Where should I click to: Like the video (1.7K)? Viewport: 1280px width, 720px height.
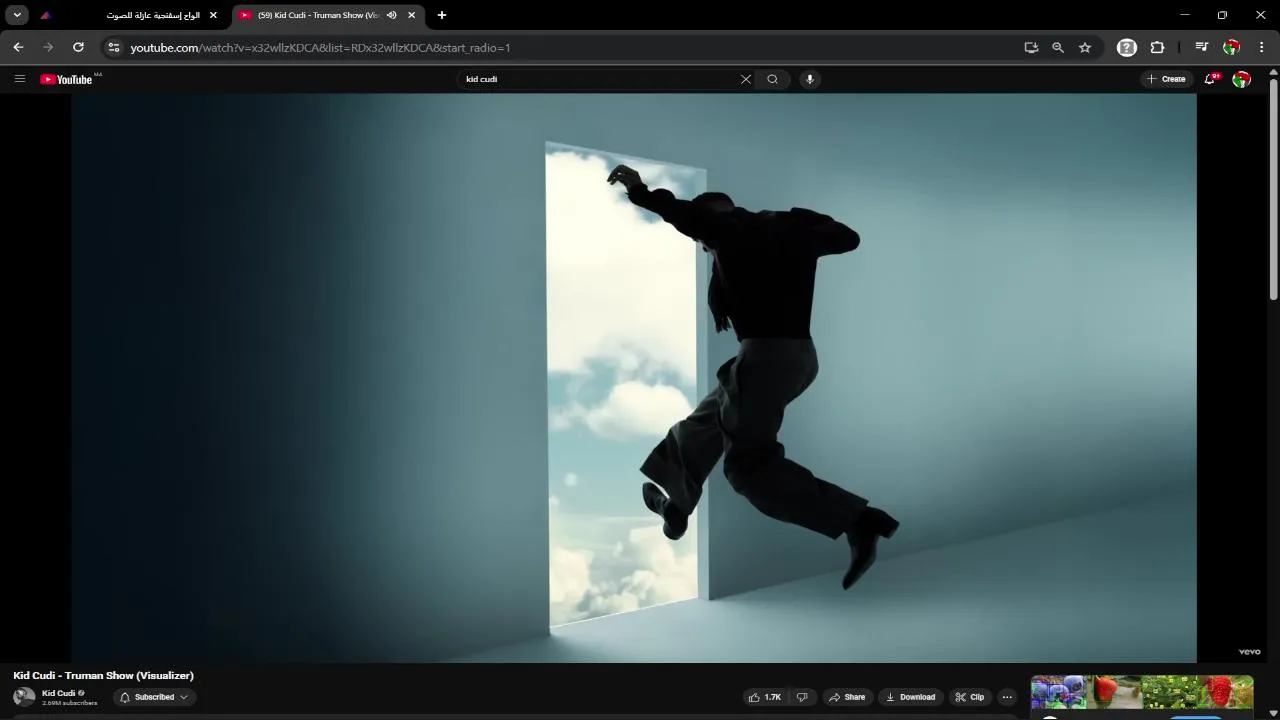tap(765, 697)
